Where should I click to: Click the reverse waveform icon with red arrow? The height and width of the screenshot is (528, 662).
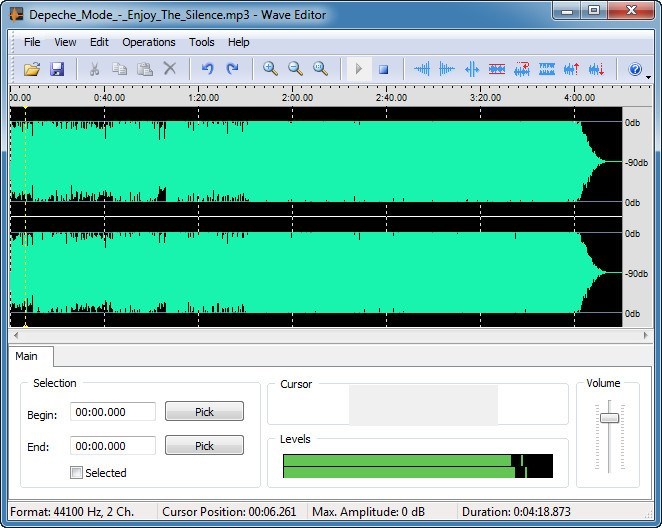[x=522, y=69]
